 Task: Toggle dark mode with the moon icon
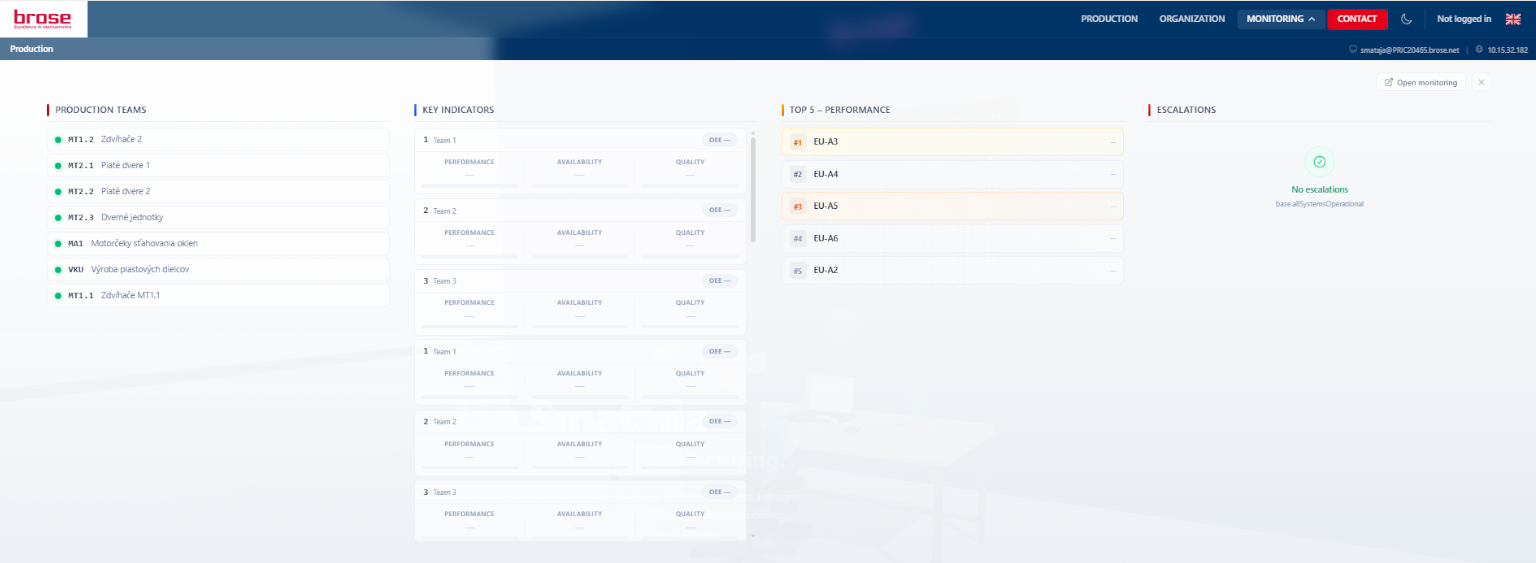(x=1406, y=19)
